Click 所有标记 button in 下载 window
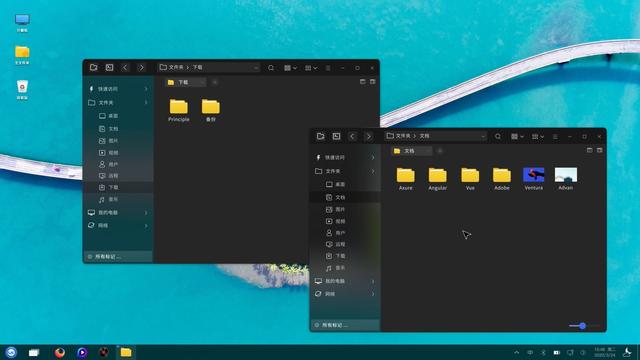 (118, 257)
